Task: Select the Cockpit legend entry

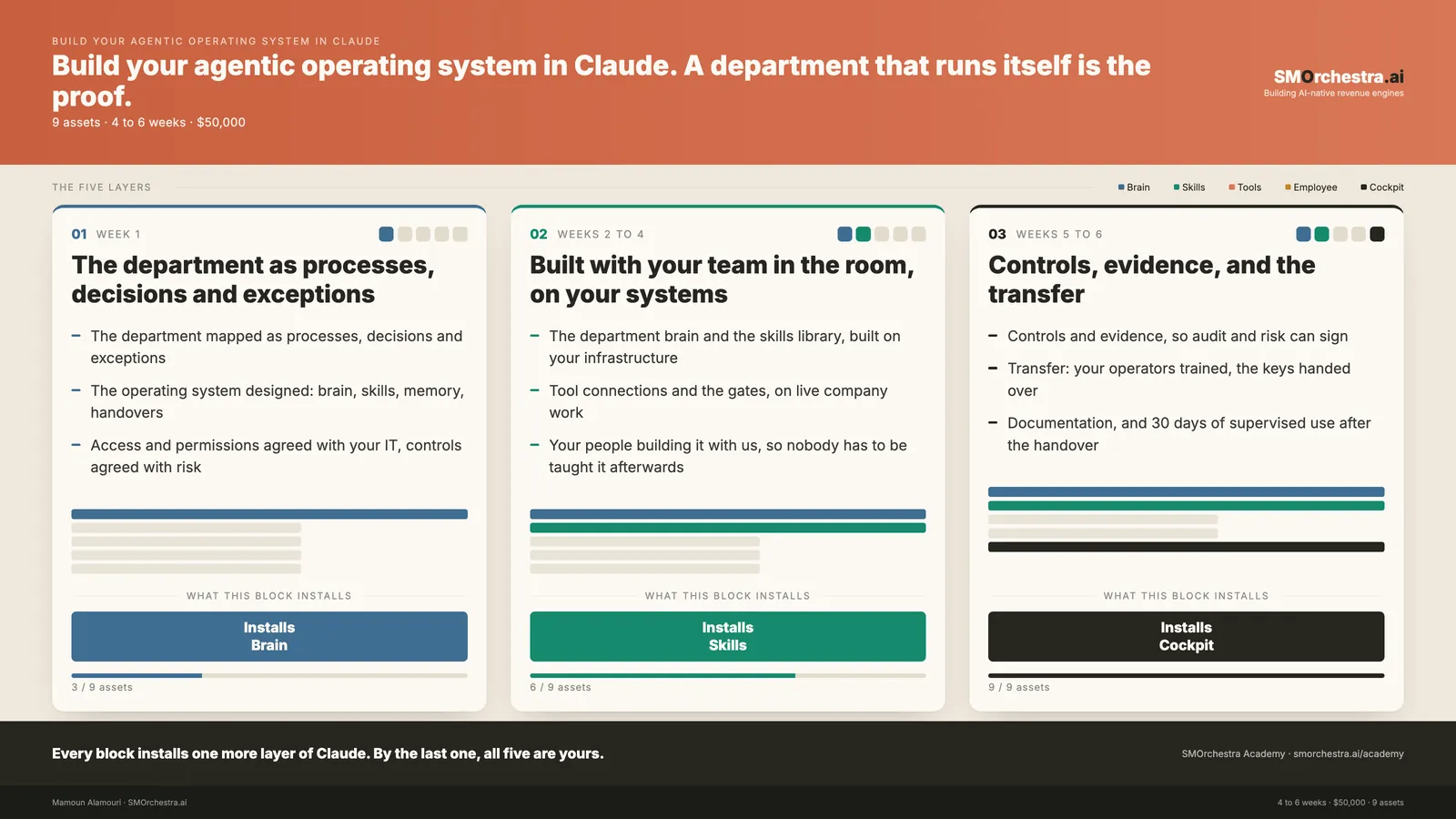Action: 1382,187
